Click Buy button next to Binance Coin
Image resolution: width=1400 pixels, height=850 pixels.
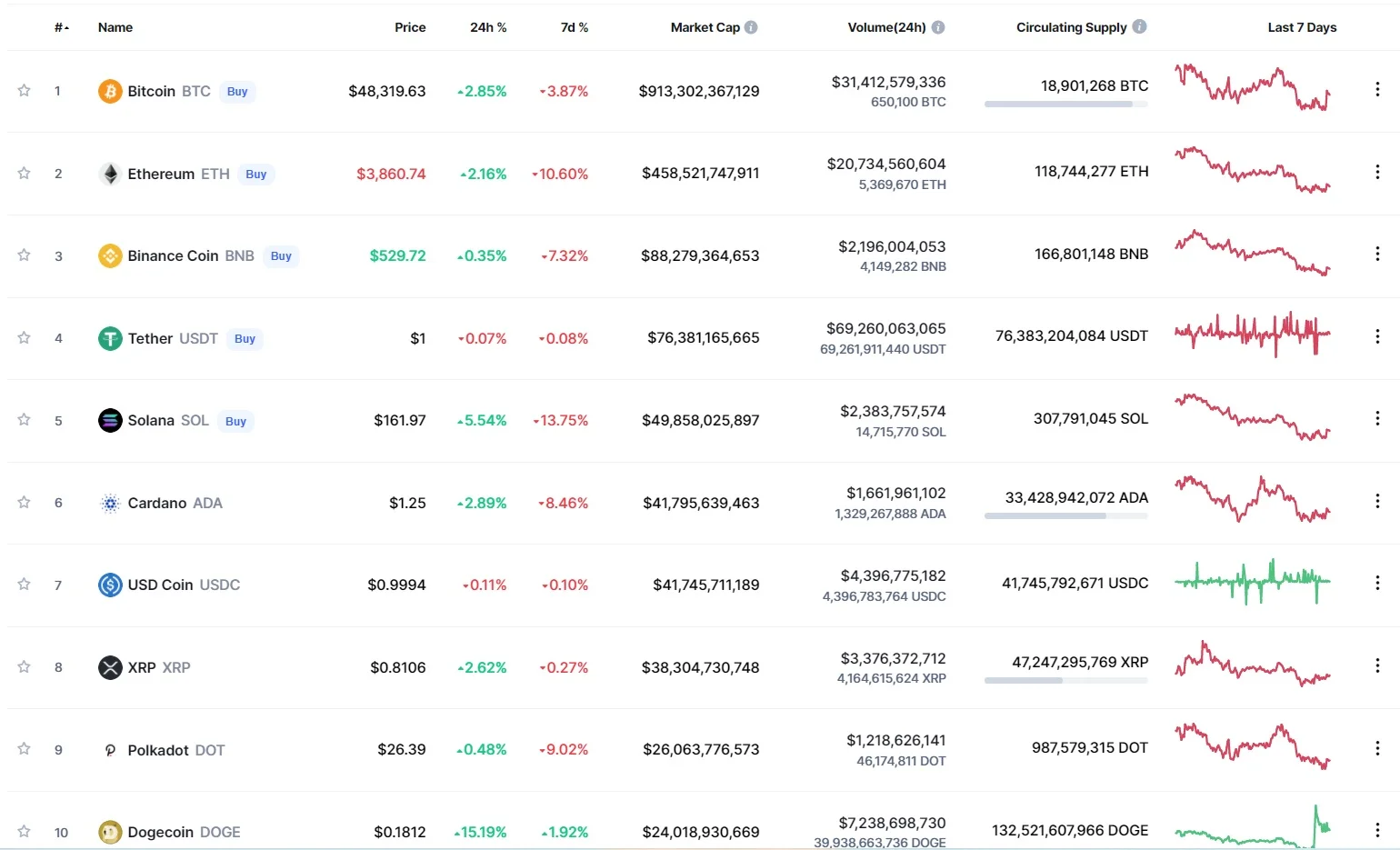281,256
